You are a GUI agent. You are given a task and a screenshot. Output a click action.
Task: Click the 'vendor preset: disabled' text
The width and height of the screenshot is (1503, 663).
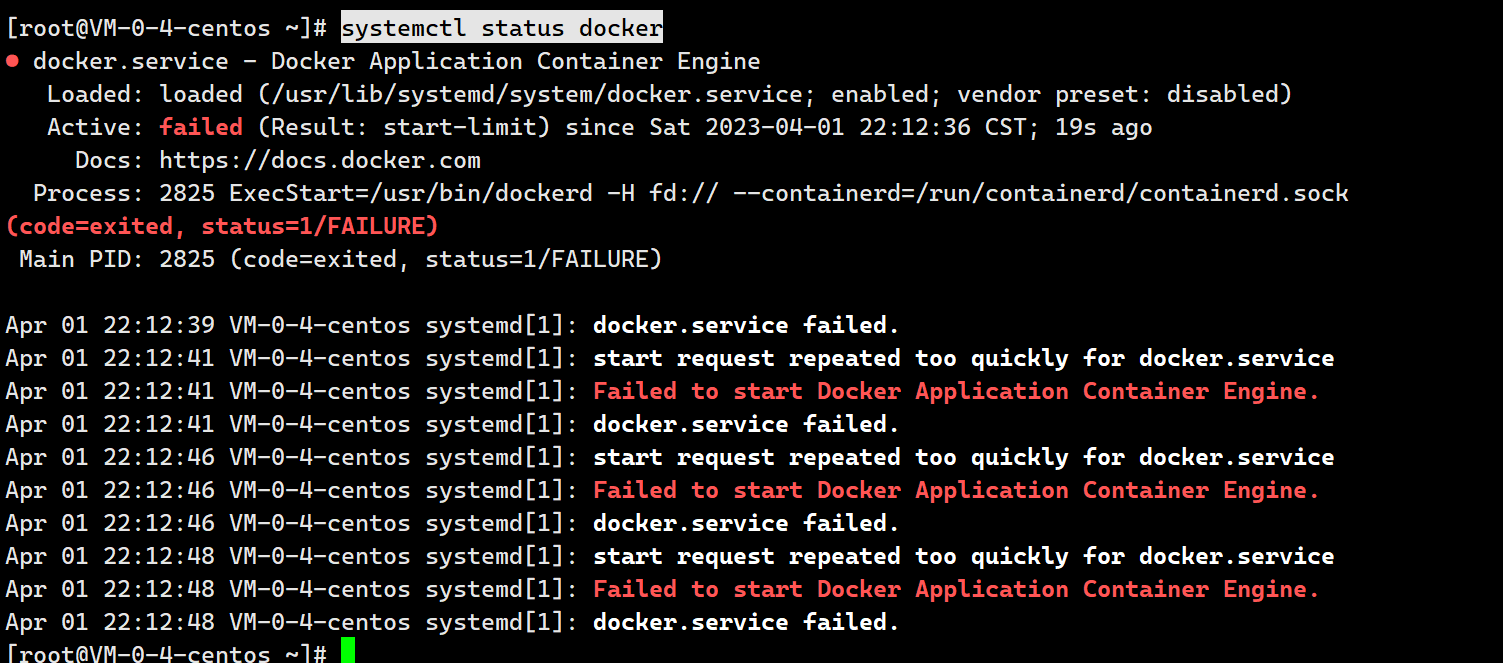tap(1118, 94)
